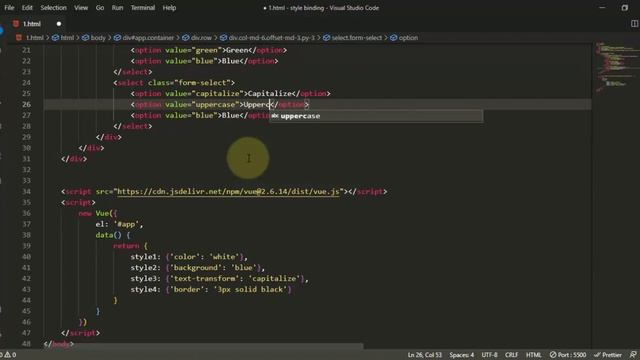This screenshot has height=360, width=640.
Task: Click line number 26 in gutter
Action: coord(26,104)
